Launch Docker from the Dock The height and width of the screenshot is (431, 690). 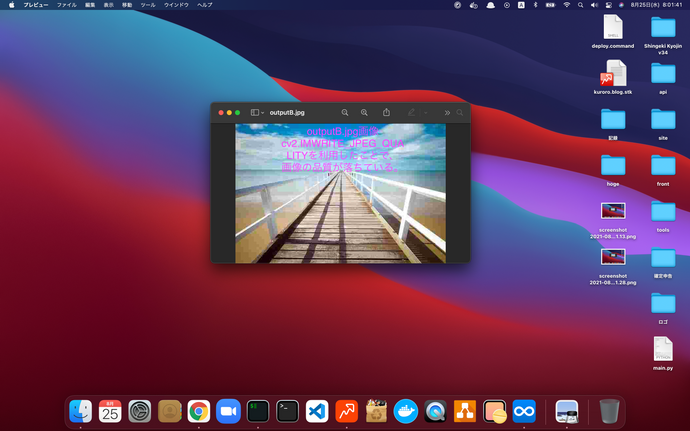pos(406,411)
